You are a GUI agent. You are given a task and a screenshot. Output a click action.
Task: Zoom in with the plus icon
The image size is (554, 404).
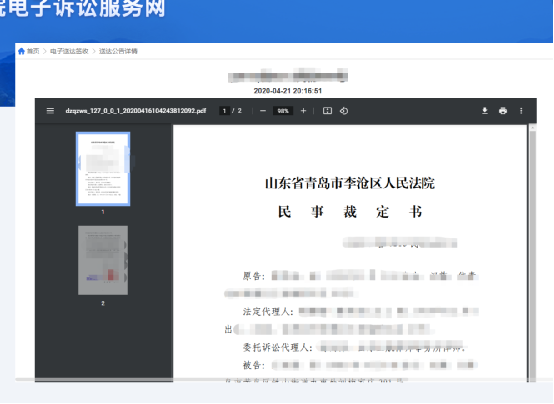point(303,111)
